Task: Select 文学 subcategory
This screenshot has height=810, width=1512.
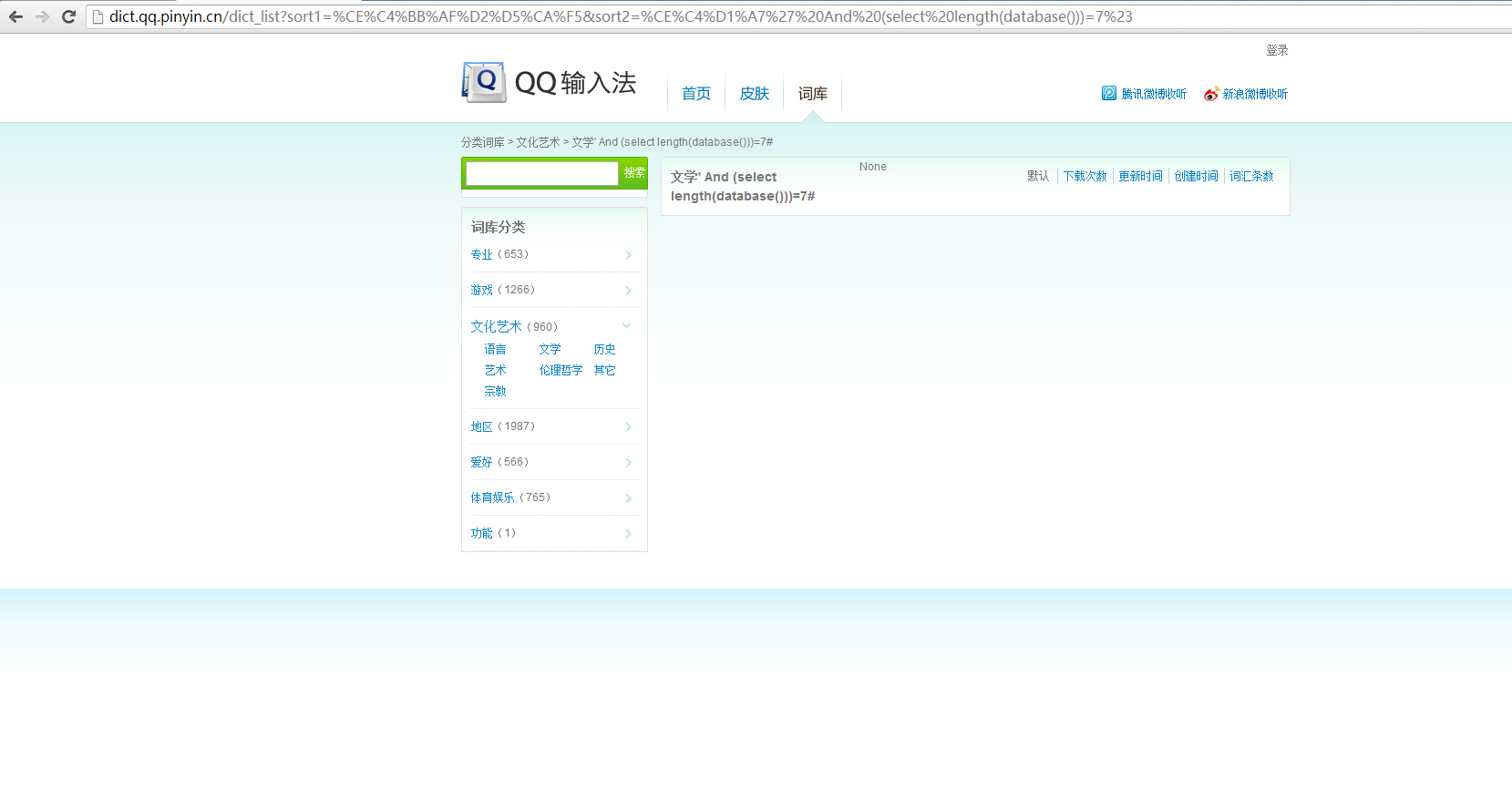Action: click(550, 349)
